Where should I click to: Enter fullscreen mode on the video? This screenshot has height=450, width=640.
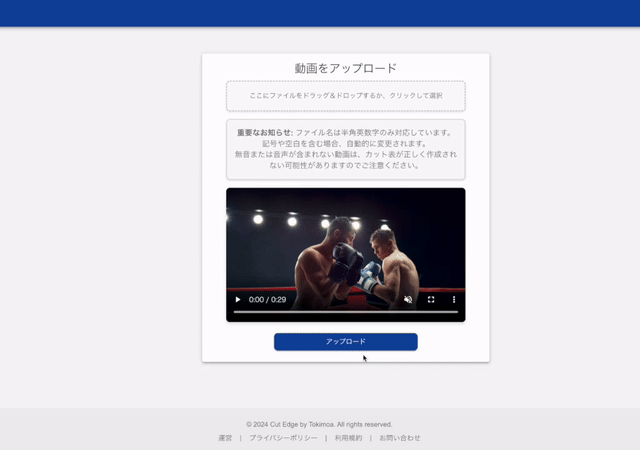(431, 299)
